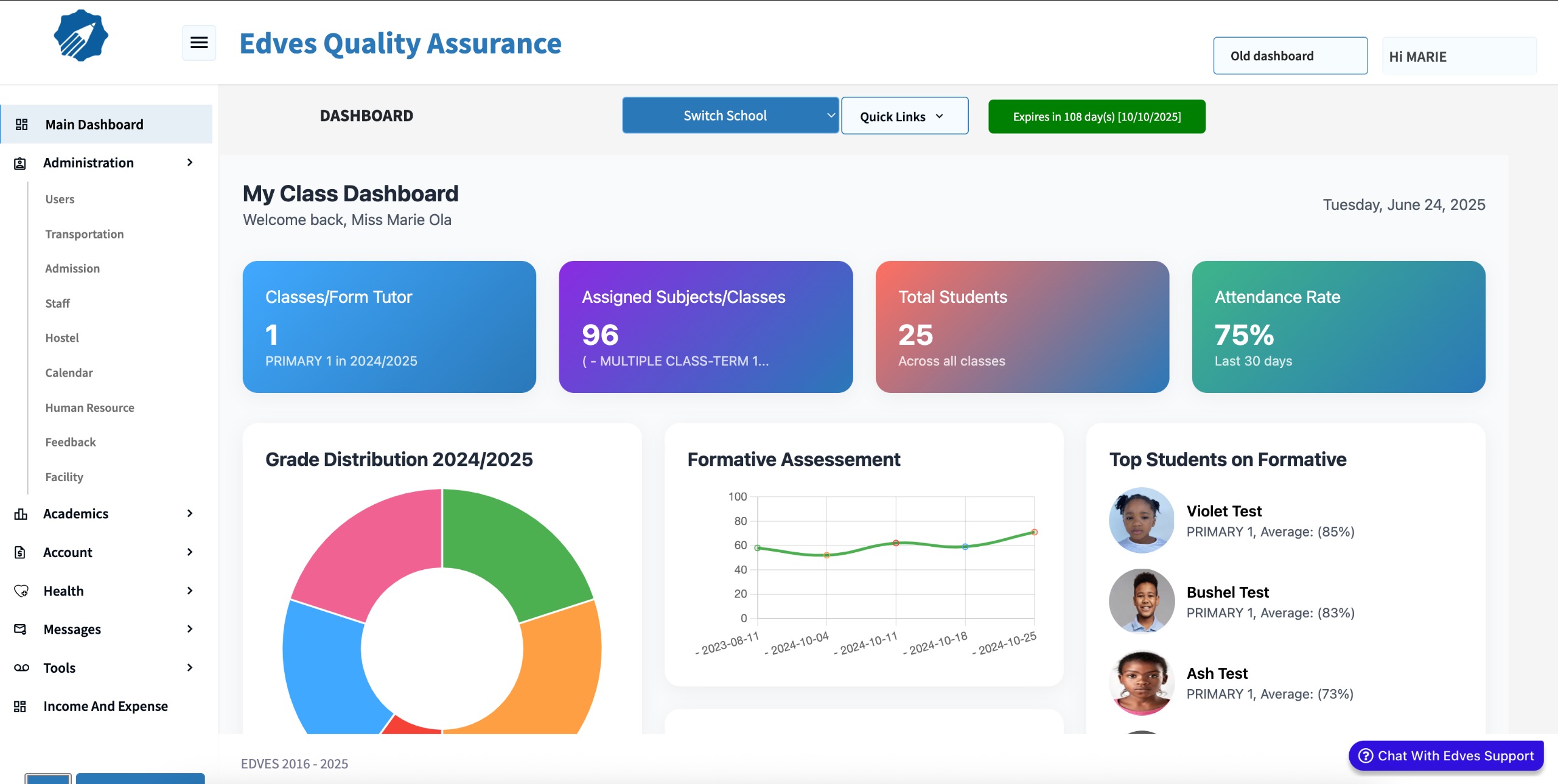Open Staff submenu item
Image resolution: width=1558 pixels, height=784 pixels.
[58, 304]
